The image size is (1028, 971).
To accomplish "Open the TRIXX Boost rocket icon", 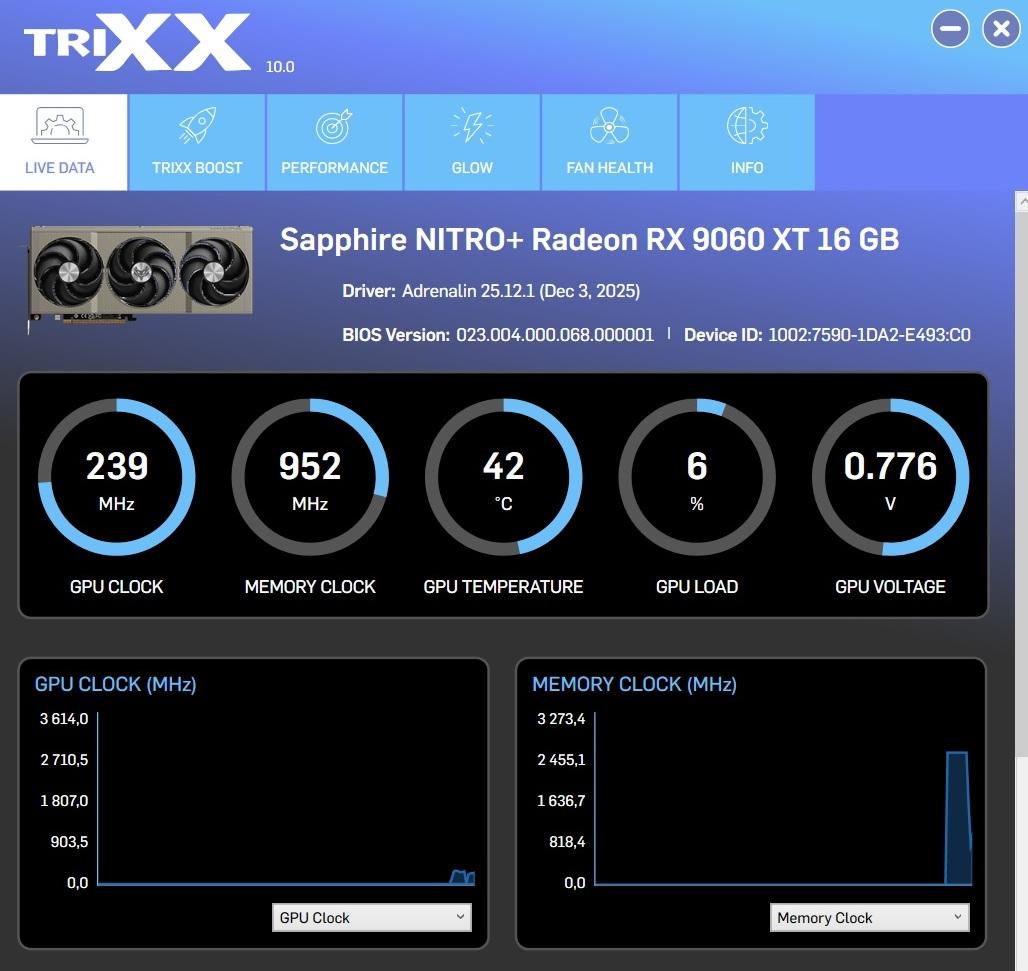I will [x=197, y=128].
